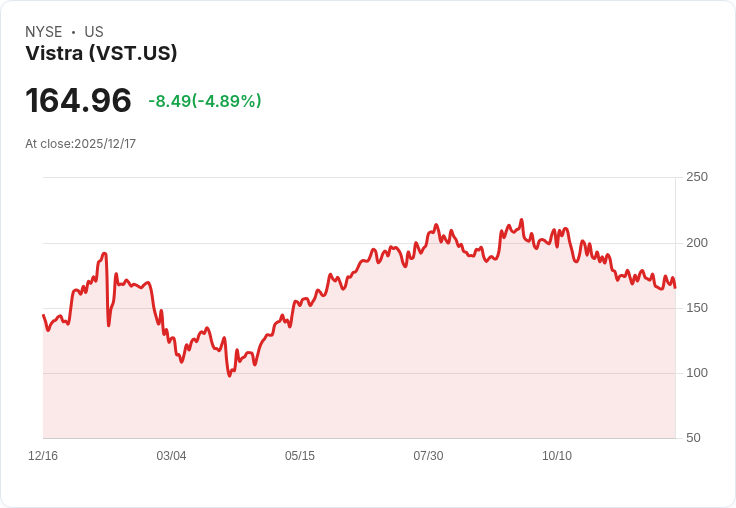Select the 05/15 date on x-axis
This screenshot has height=508, width=736.
(300, 456)
